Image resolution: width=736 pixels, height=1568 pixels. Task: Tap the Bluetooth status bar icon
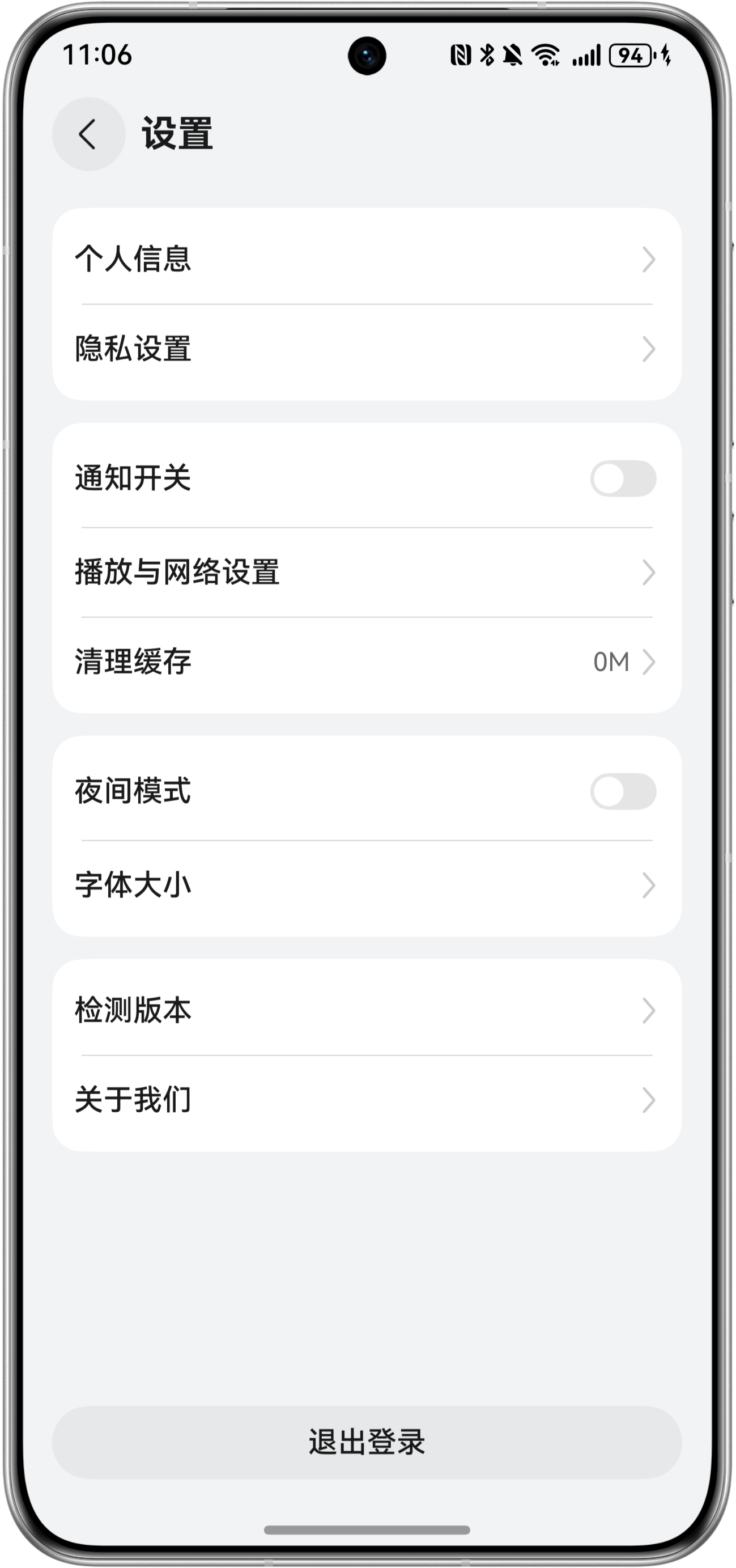tap(487, 56)
